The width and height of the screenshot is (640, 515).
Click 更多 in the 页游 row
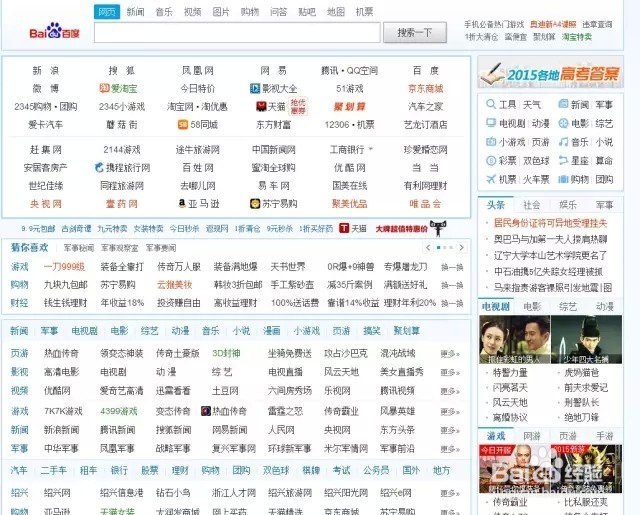click(x=450, y=354)
